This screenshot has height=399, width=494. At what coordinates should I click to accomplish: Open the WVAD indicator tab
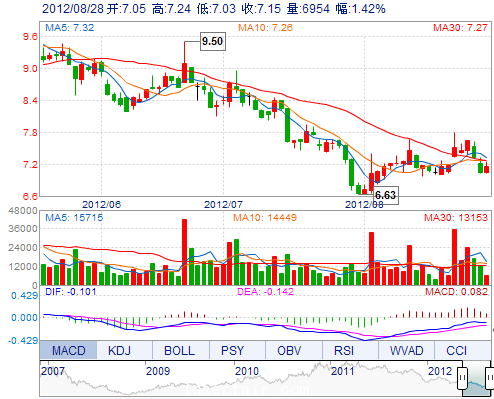point(406,350)
